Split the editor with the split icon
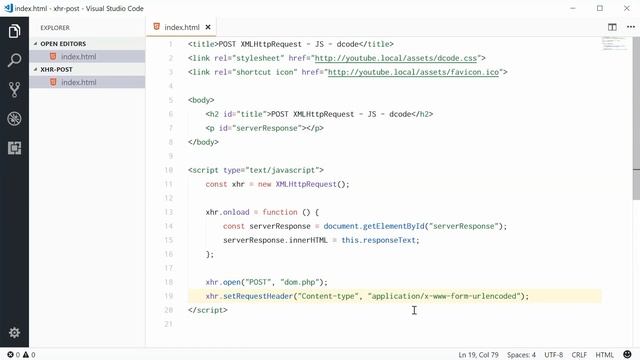Viewport: 640px width, 360px height. pos(612,27)
